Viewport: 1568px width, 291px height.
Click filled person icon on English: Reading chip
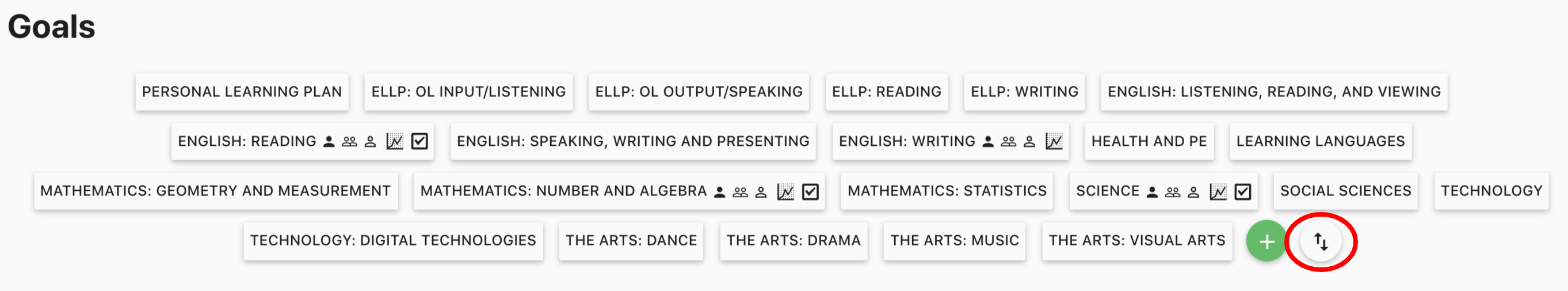click(329, 142)
